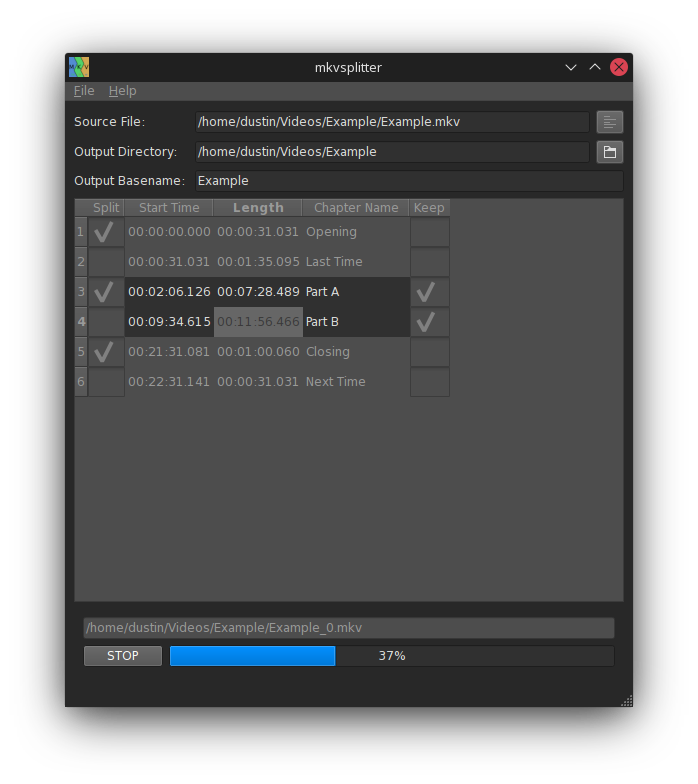Click length cell of Opening chapter
Image resolution: width=698 pixels, height=784 pixels.
[x=258, y=232]
